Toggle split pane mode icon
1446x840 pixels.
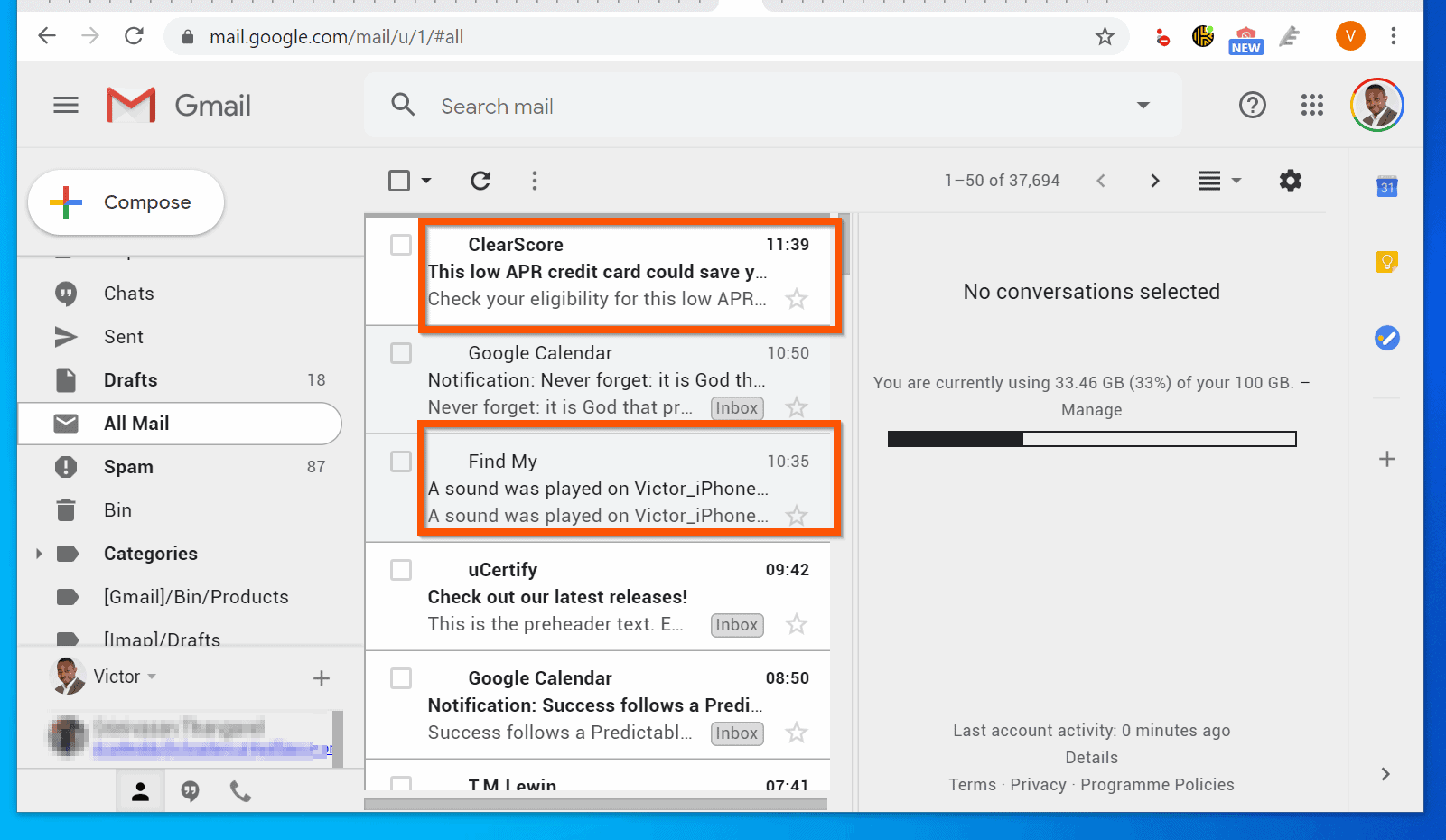point(1209,181)
